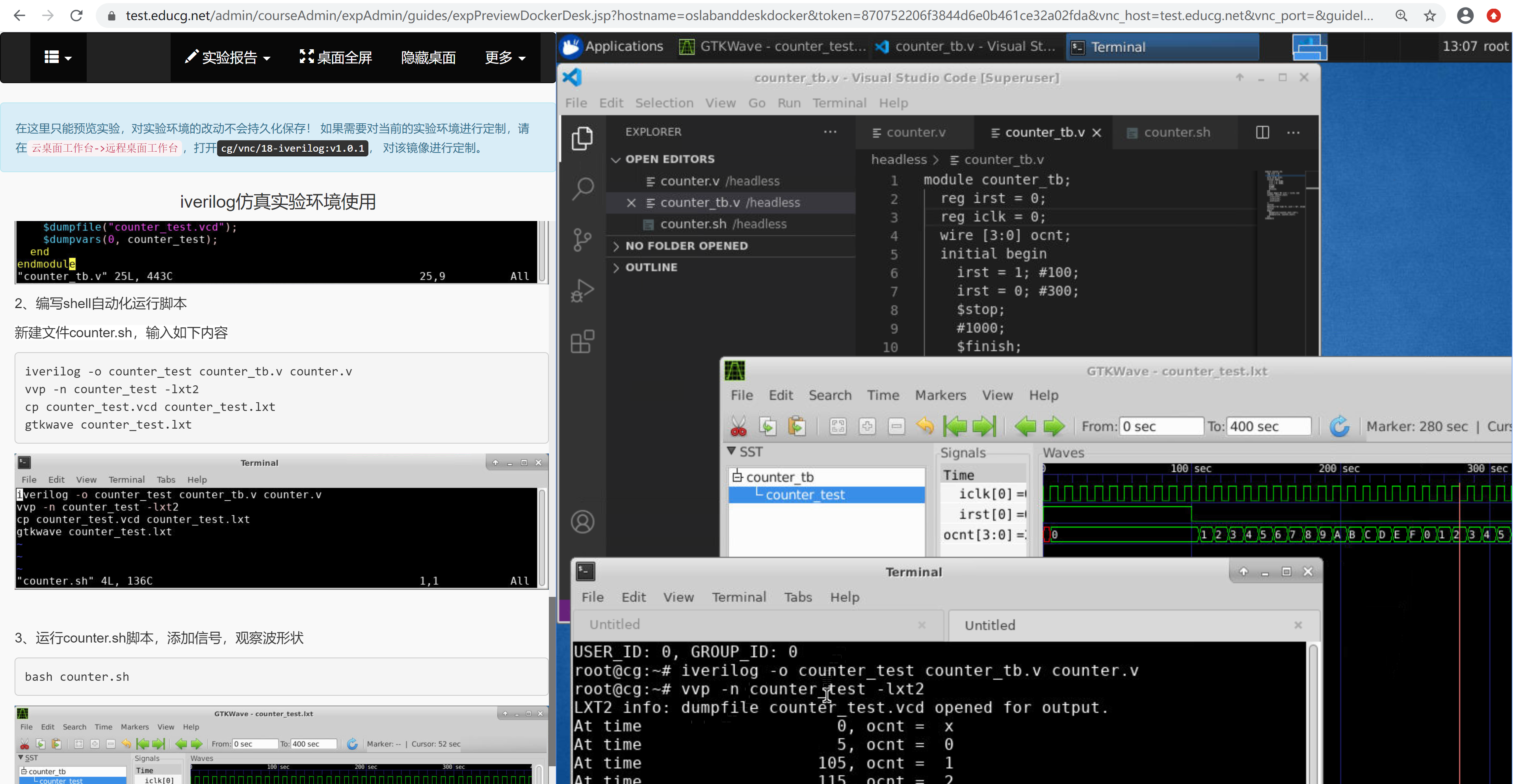Click GTKWave Undo Zoom arrow icon
The image size is (1513, 784).
coord(926,426)
